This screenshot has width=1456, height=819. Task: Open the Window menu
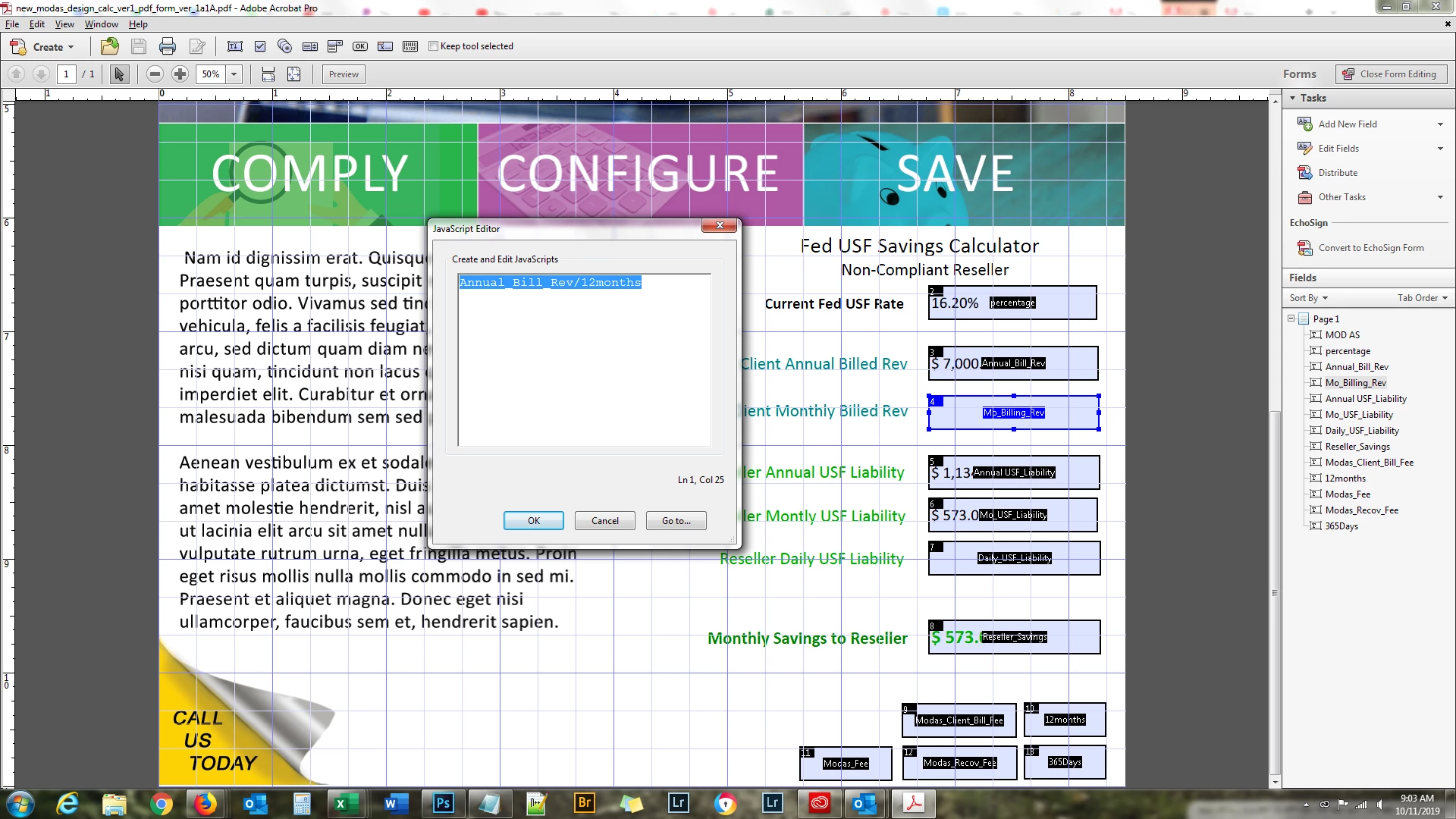pyautogui.click(x=101, y=24)
